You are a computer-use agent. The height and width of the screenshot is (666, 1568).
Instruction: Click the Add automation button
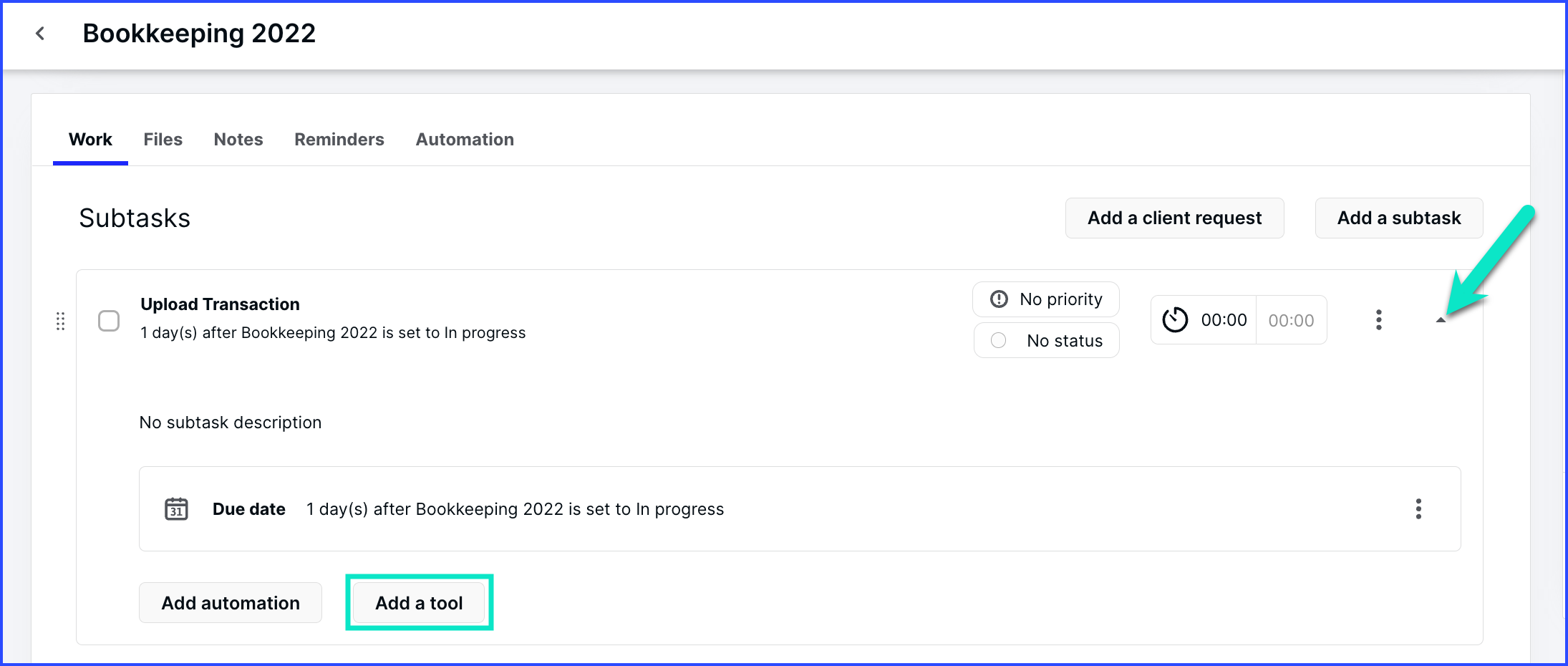pyautogui.click(x=231, y=603)
